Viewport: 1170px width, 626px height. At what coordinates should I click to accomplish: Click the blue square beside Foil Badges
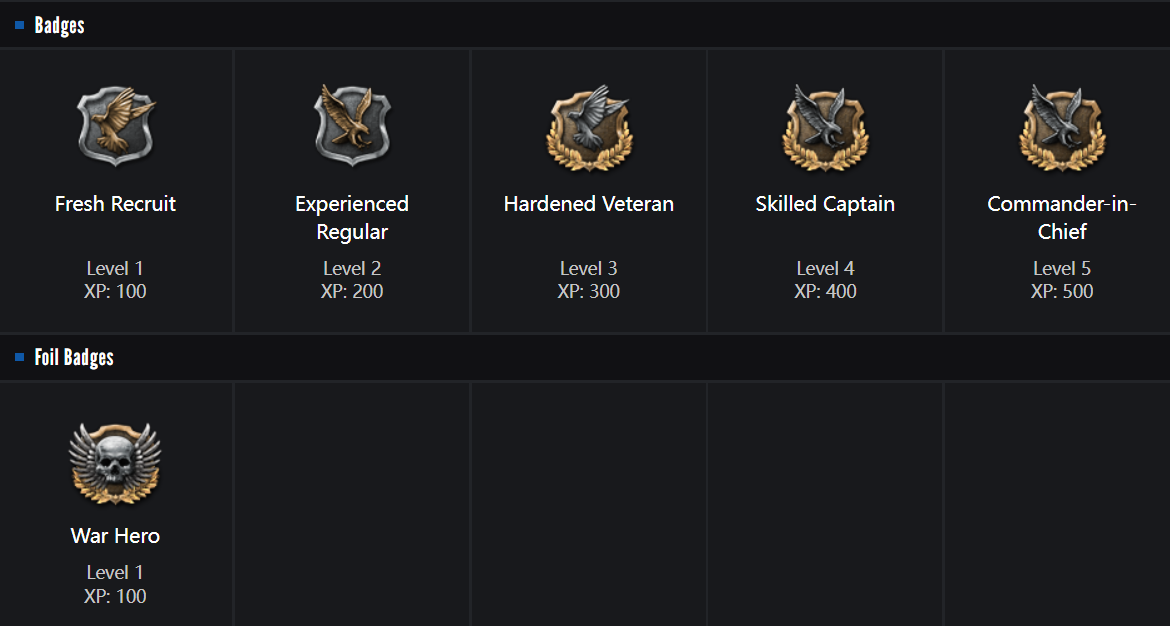pos(20,357)
